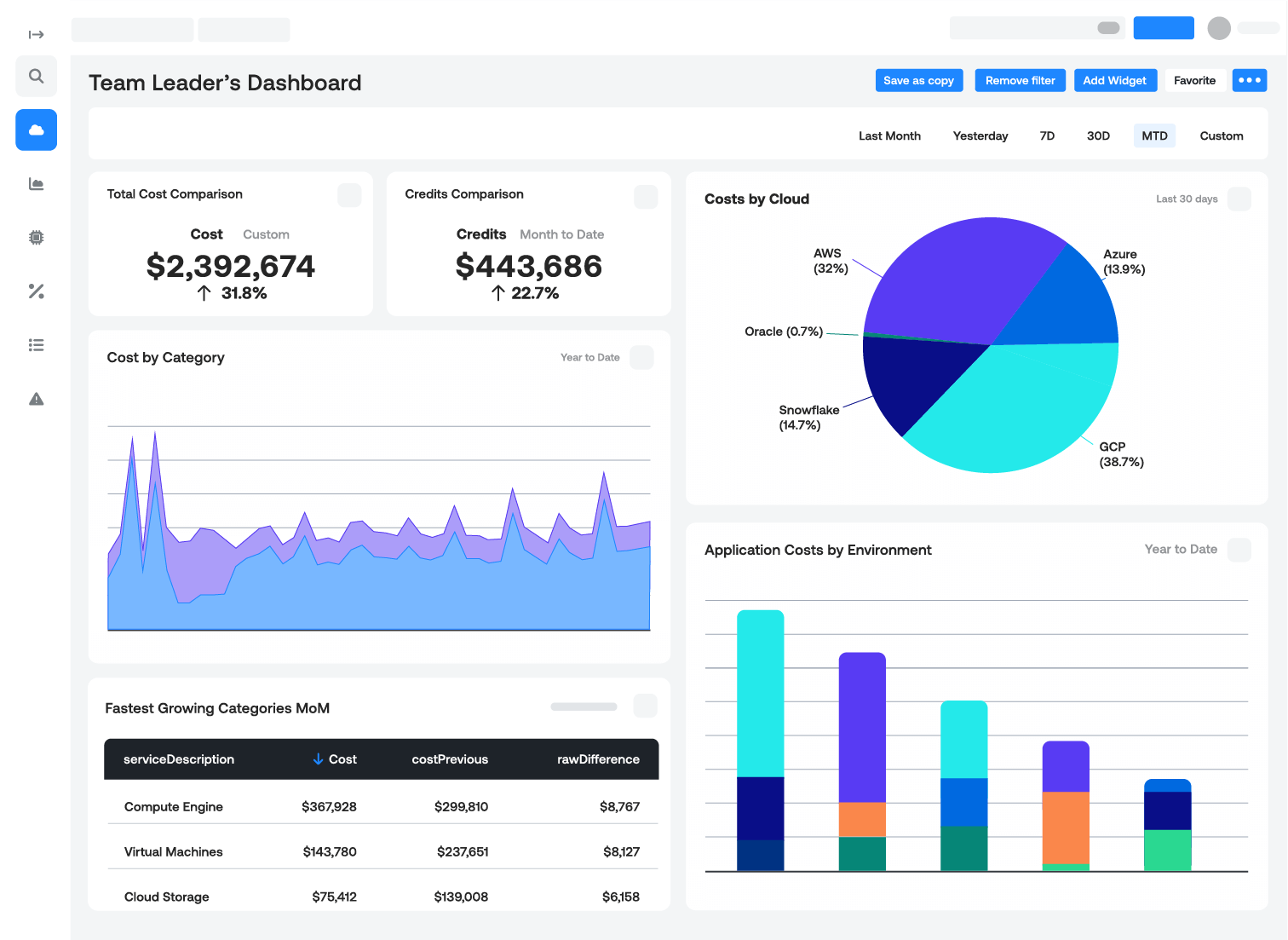This screenshot has height=940, width=1288.
Task: Click the chip processor sidebar icon
Action: 36,238
